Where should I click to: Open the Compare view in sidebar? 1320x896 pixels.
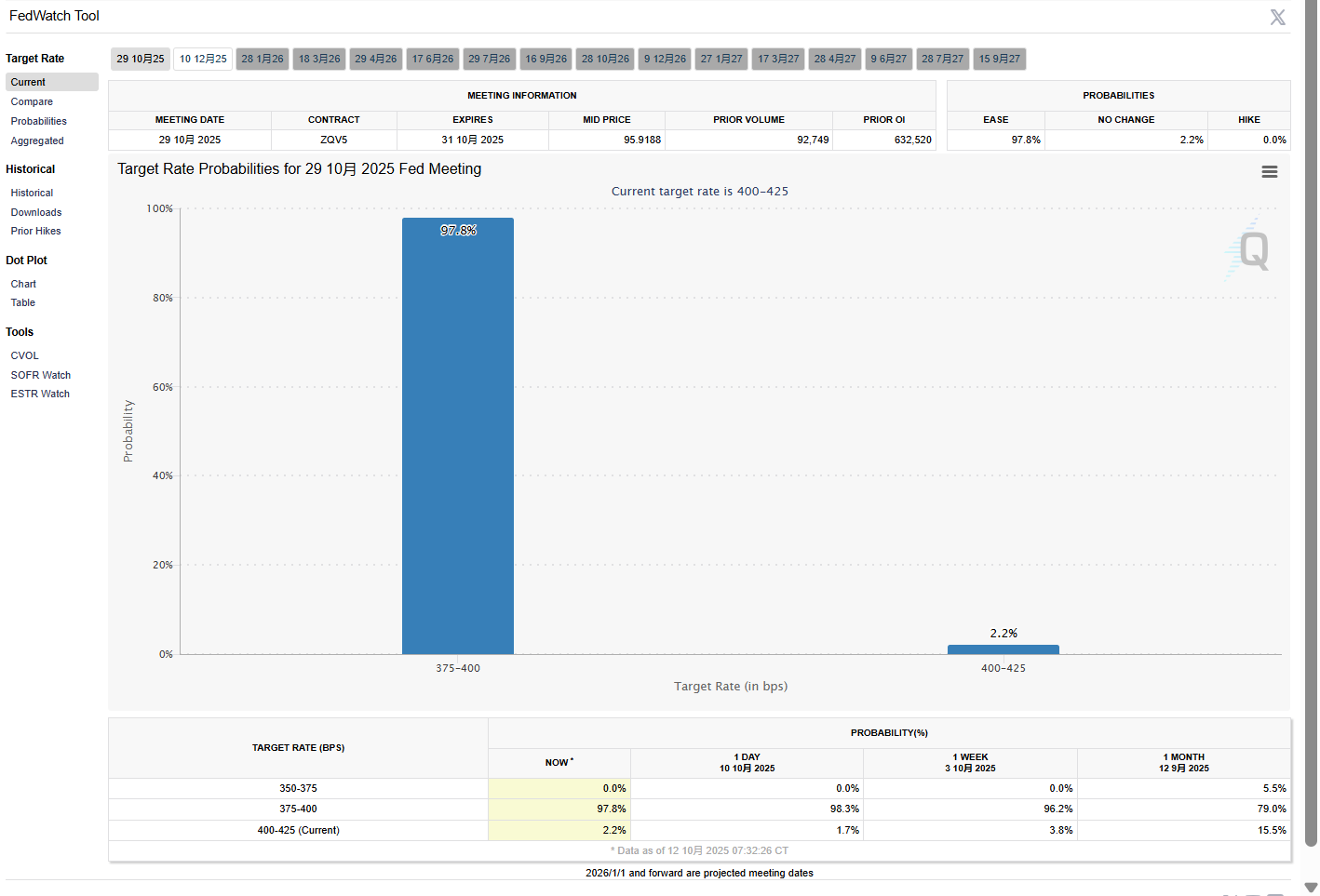point(32,102)
